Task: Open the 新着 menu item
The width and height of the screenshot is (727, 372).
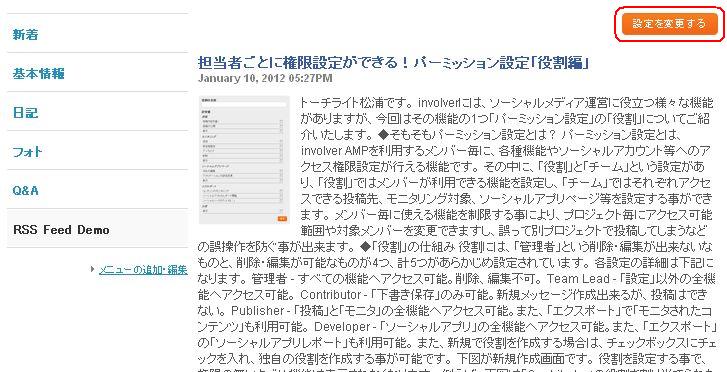Action: (25, 35)
